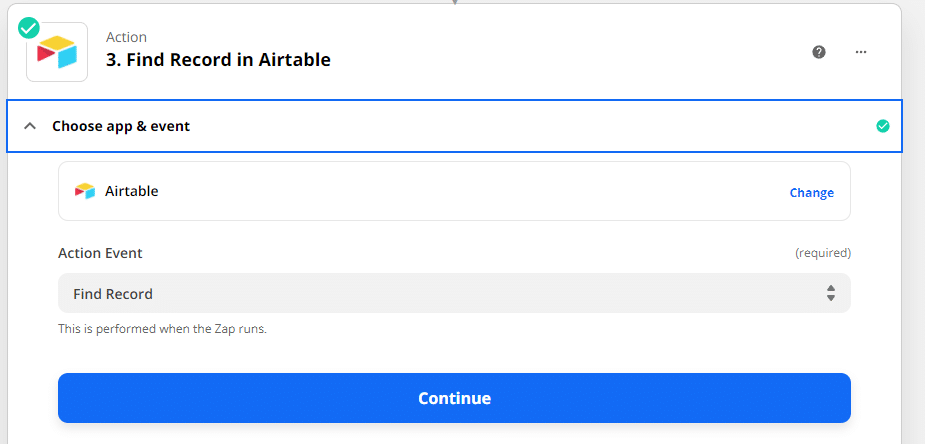Image resolution: width=925 pixels, height=444 pixels.
Task: Click the helper text about Zap runs
Action: coord(162,329)
